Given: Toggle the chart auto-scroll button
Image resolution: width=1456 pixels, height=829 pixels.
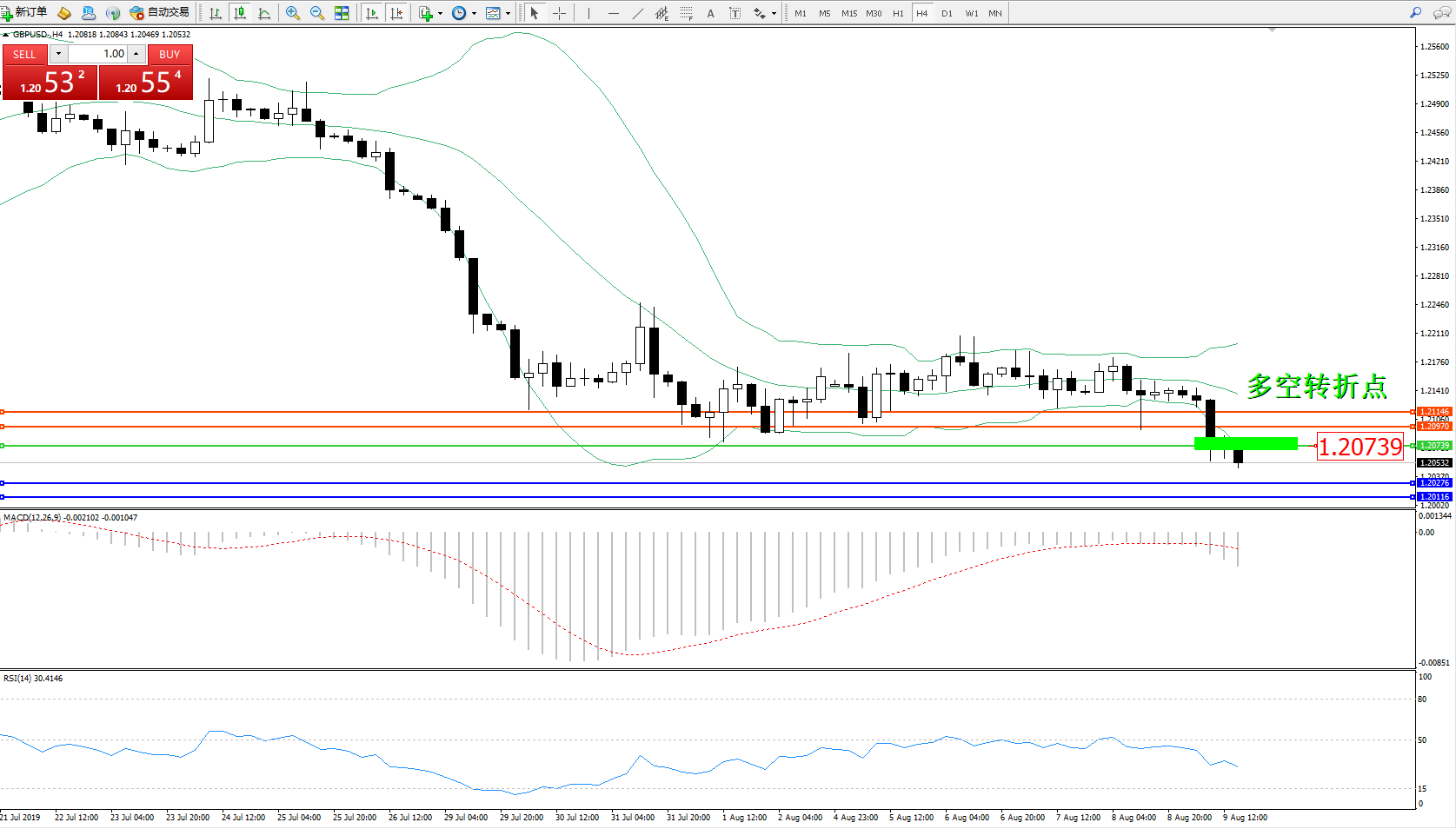Looking at the screenshot, I should click(372, 13).
